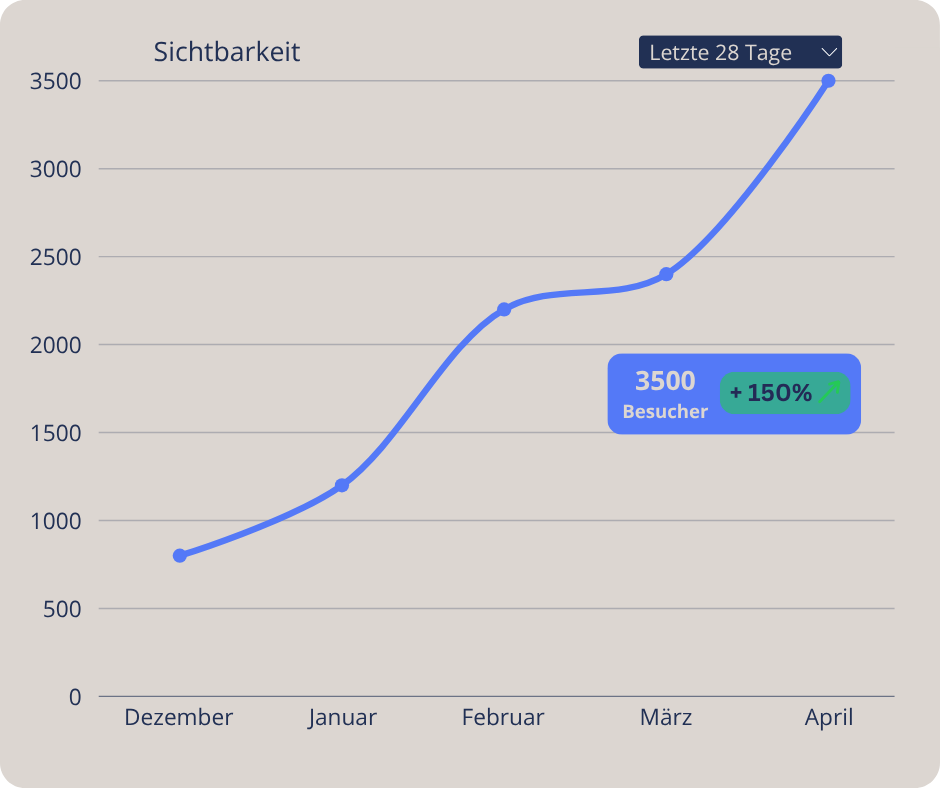
Task: Click the Dezember axis label
Action: click(x=178, y=718)
